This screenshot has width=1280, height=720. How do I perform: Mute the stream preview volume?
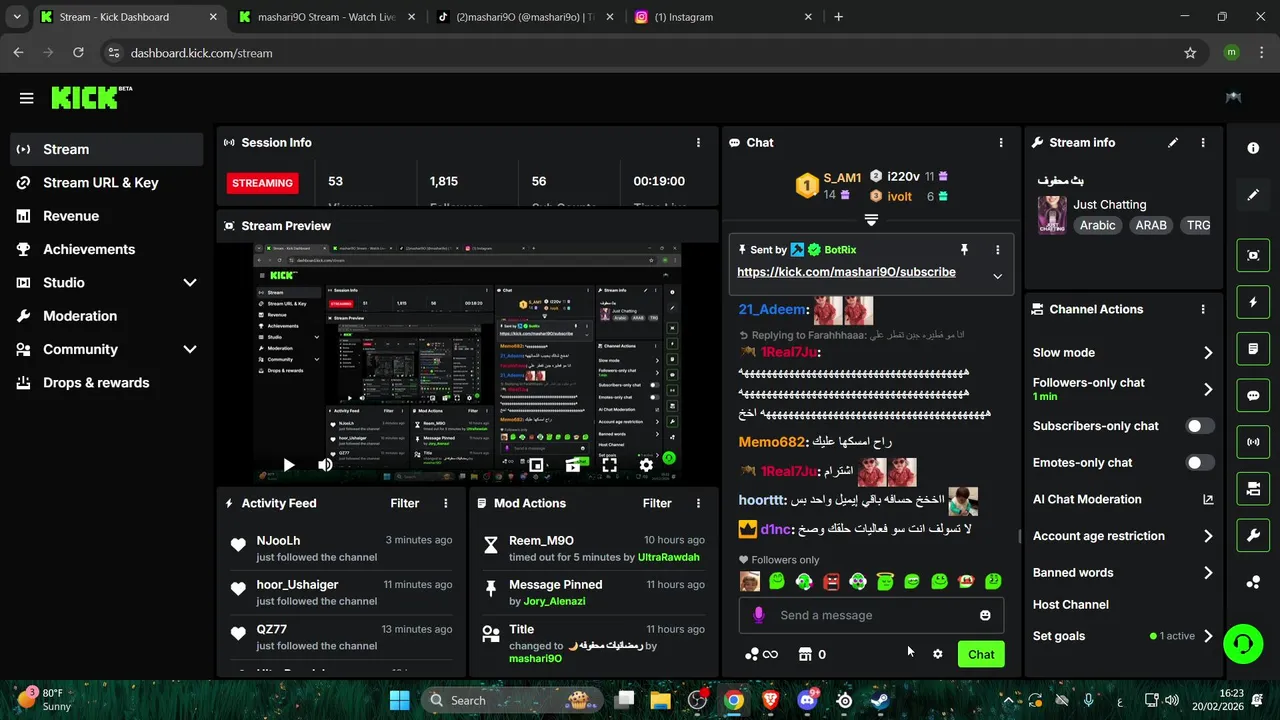pos(325,465)
